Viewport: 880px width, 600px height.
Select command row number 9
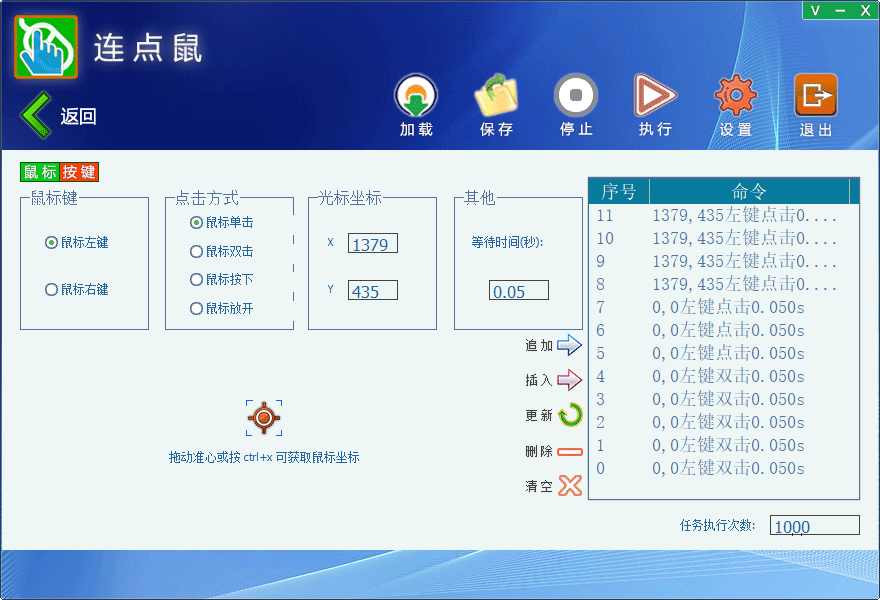point(724,262)
